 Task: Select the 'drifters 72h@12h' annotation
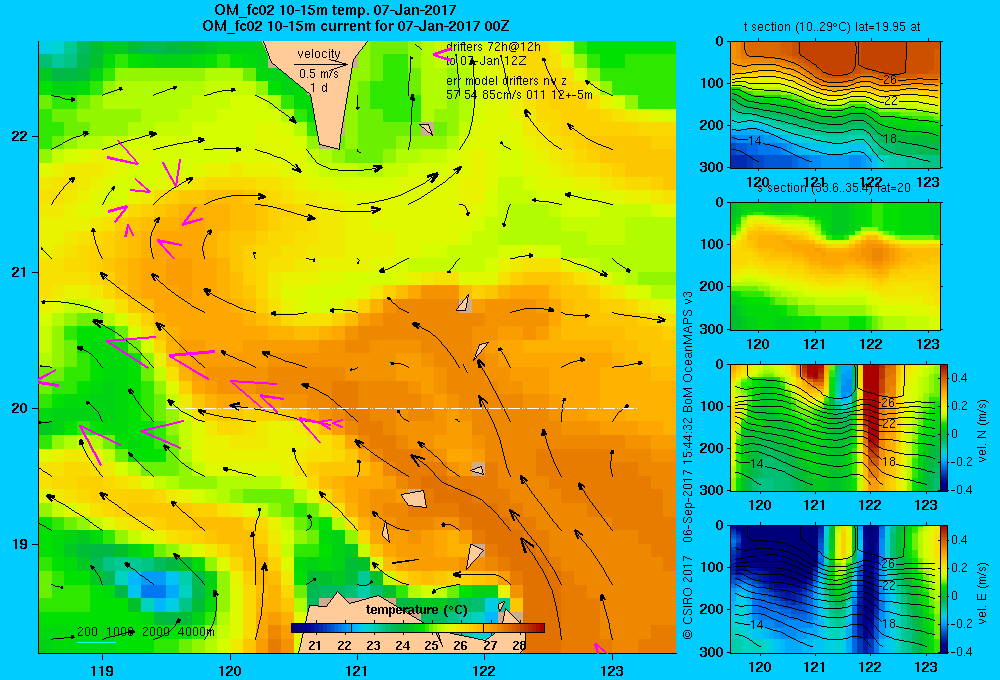[x=493, y=47]
